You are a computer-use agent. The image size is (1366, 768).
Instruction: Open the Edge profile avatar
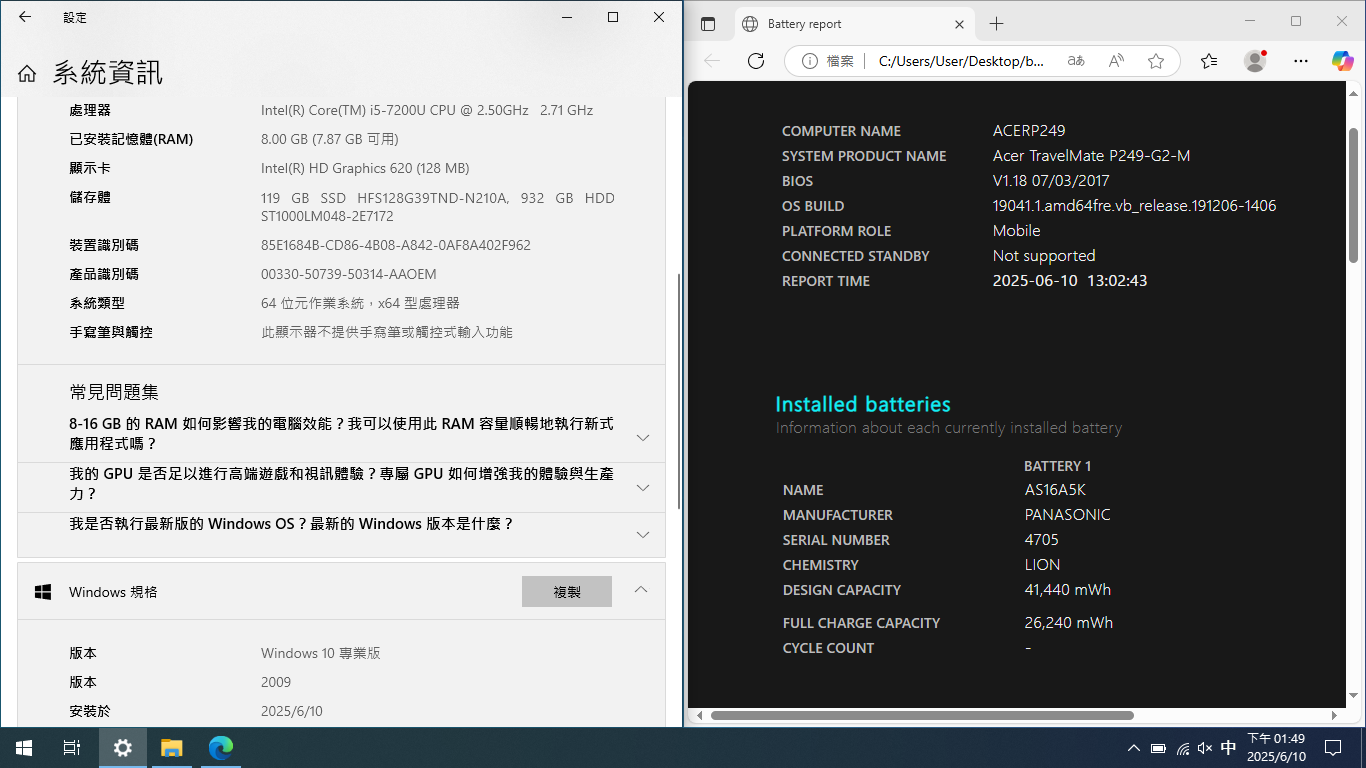pyautogui.click(x=1255, y=61)
